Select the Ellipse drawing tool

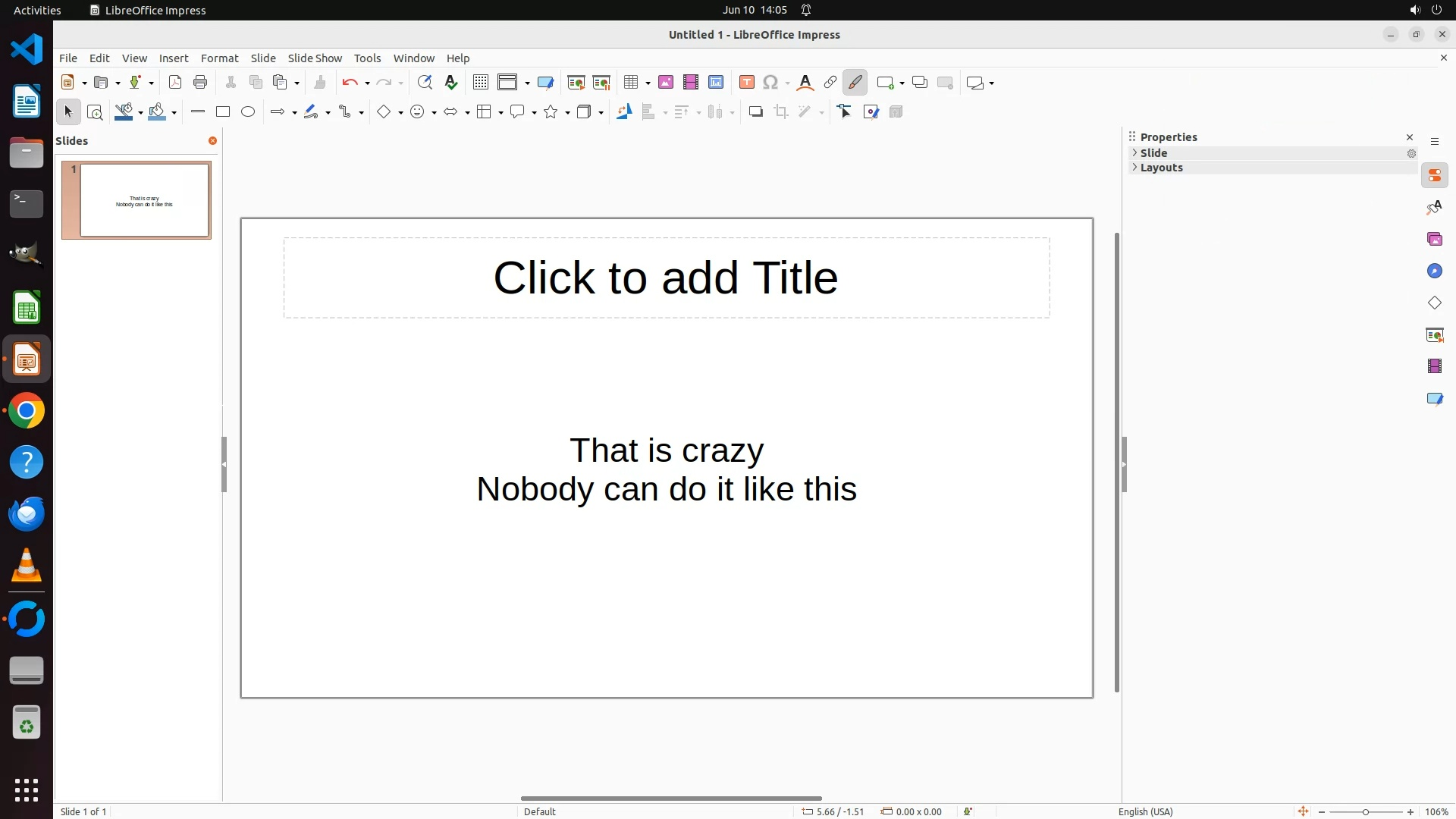[248, 112]
